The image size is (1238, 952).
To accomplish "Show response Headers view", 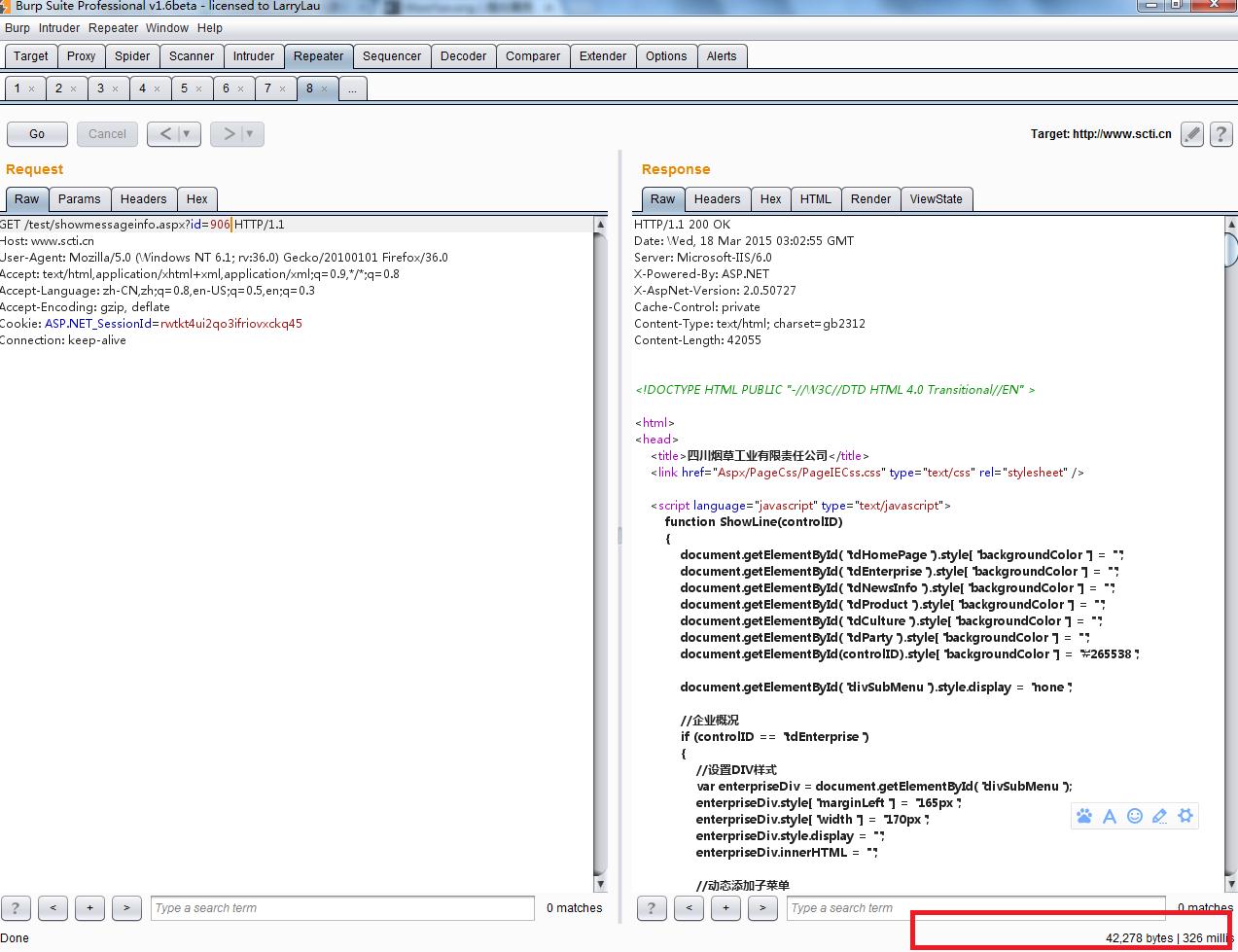I will tap(717, 199).
